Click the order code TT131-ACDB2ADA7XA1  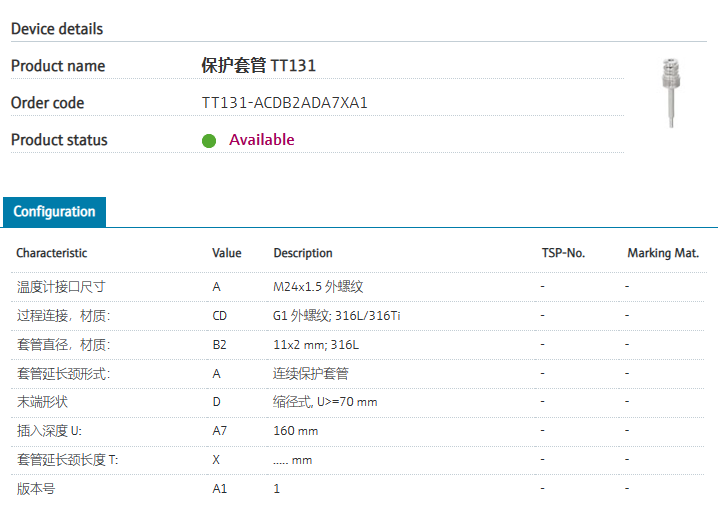coord(285,103)
